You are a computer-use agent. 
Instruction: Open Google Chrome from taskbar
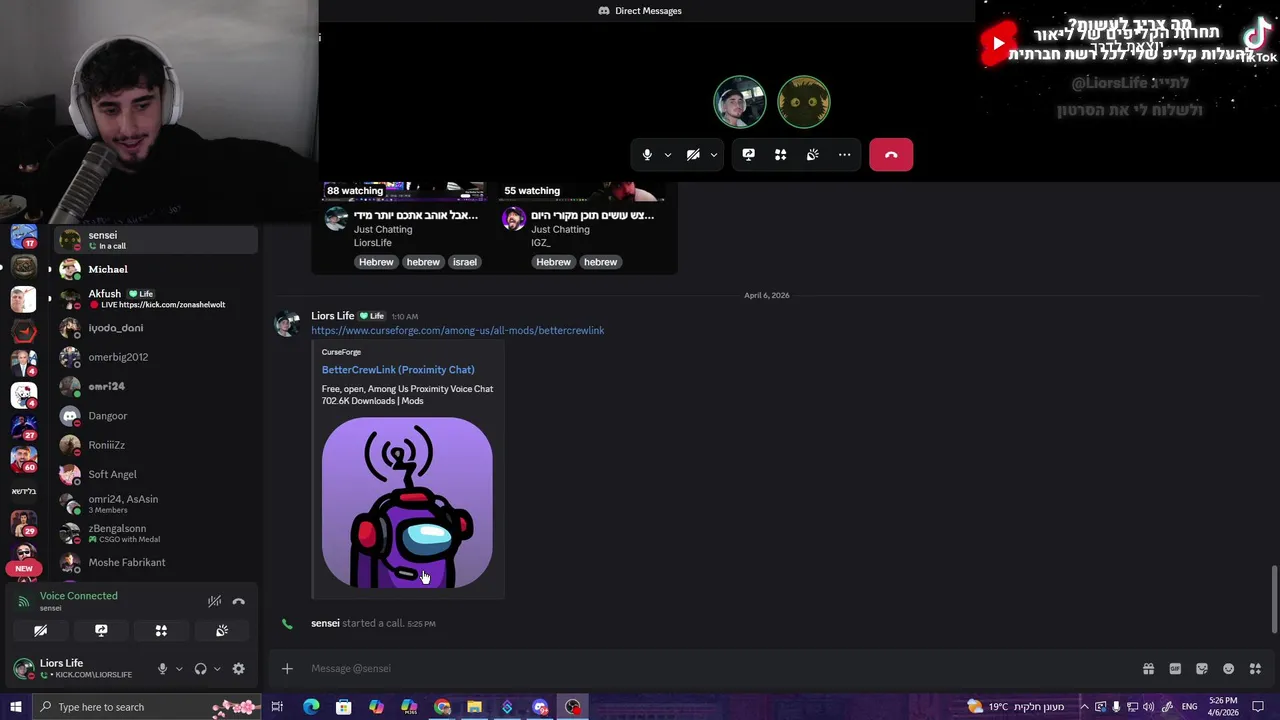[x=442, y=707]
